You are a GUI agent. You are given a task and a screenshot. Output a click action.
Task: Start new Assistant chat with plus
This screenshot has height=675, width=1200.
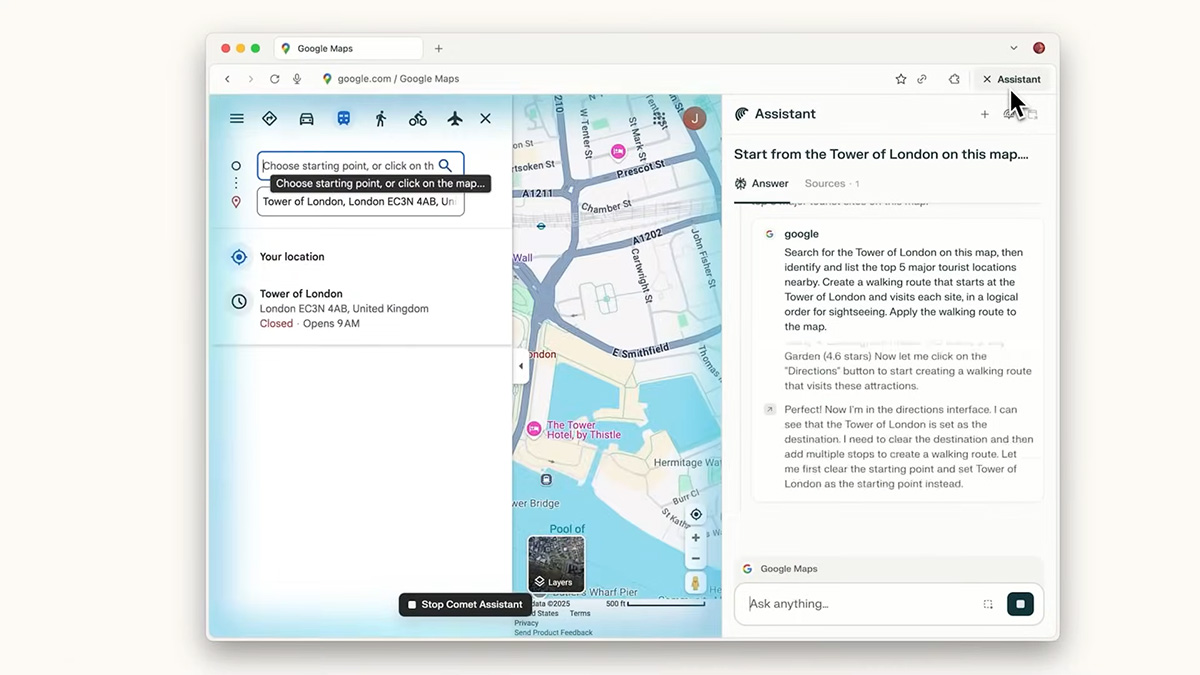click(x=984, y=114)
